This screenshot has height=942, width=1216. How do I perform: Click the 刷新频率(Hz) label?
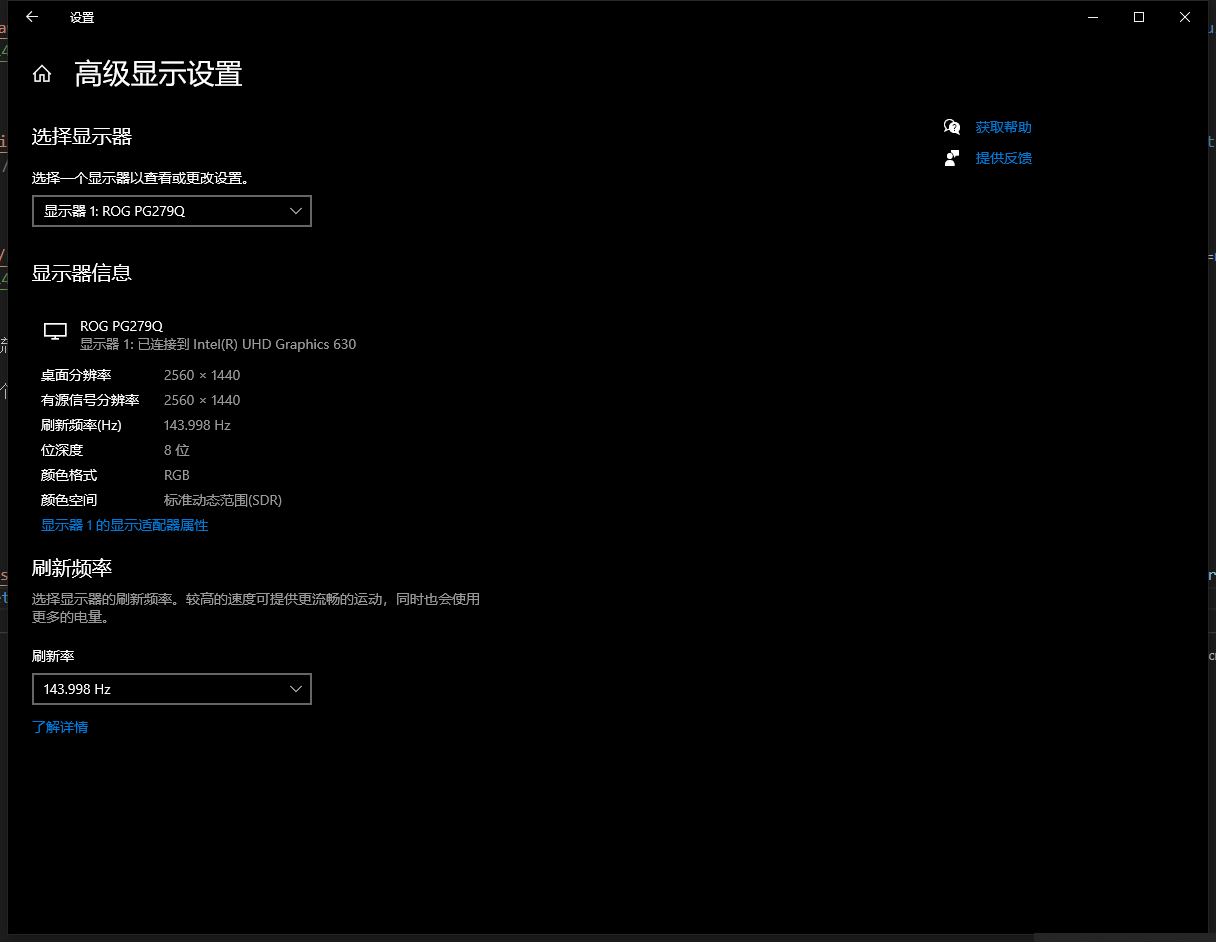point(81,425)
